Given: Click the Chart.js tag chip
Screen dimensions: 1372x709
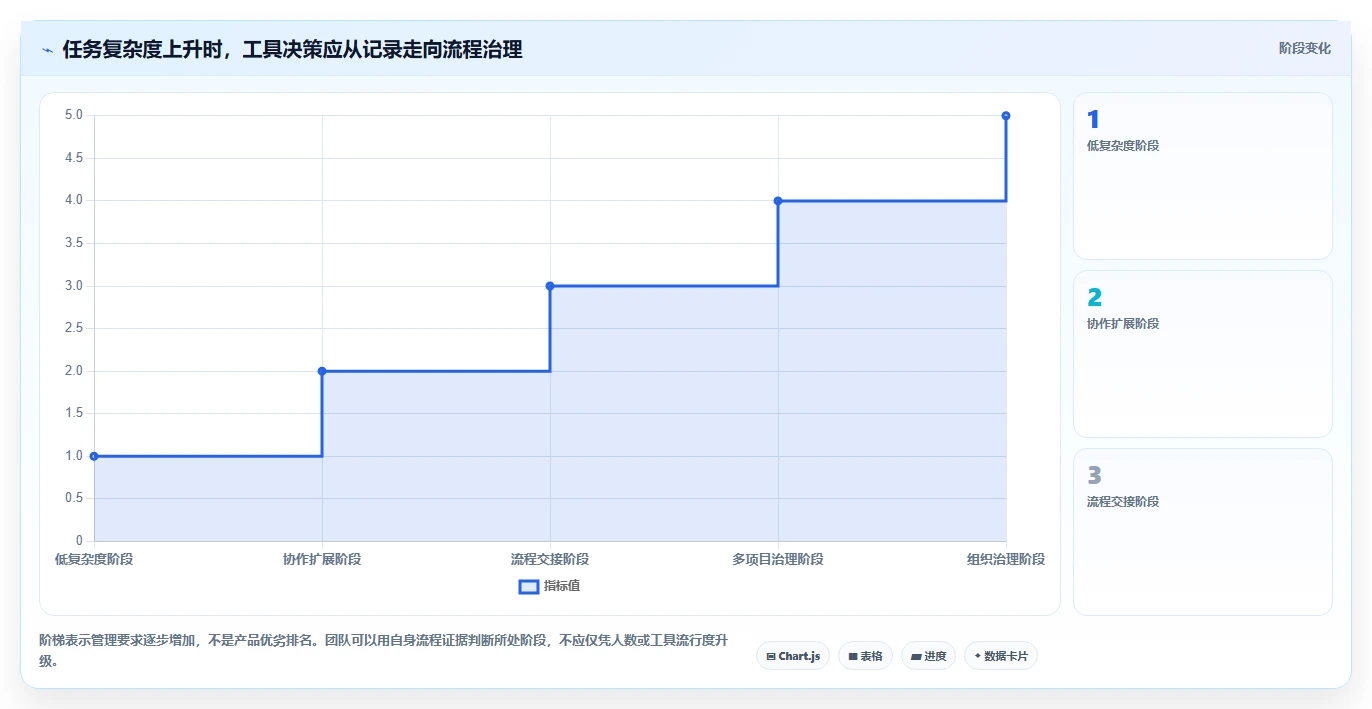Looking at the screenshot, I should click(793, 656).
